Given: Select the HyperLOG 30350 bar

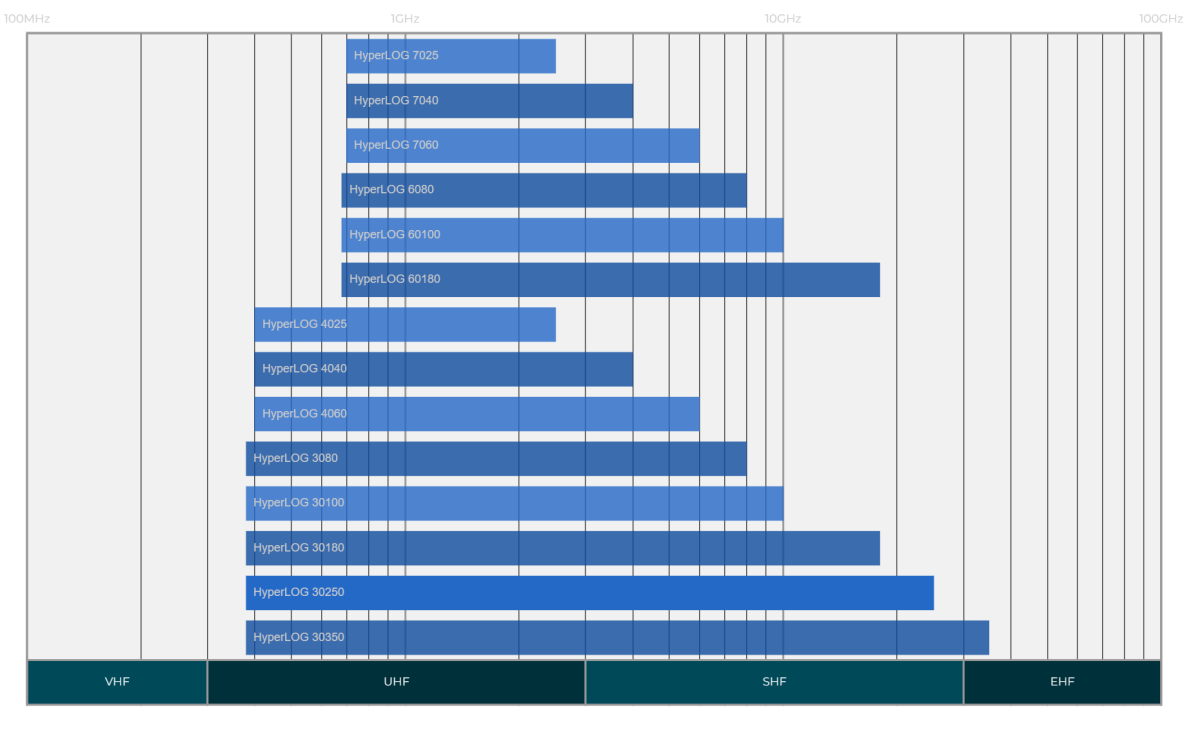Looking at the screenshot, I should (617, 638).
